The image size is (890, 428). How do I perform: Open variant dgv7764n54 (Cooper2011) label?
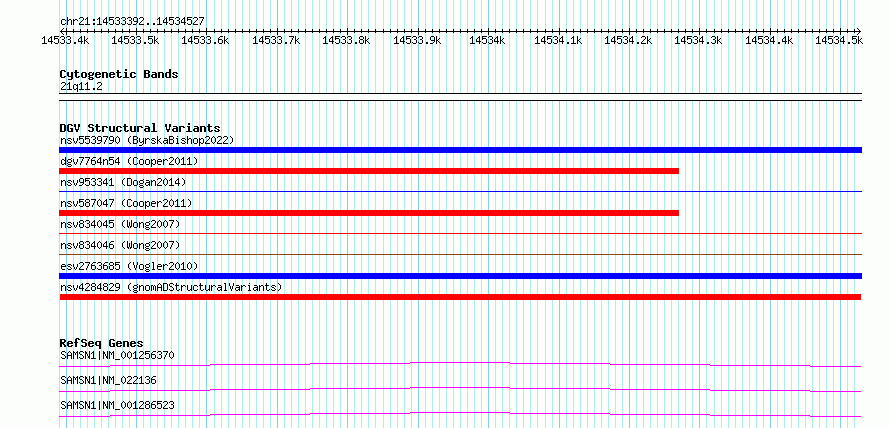tap(129, 161)
